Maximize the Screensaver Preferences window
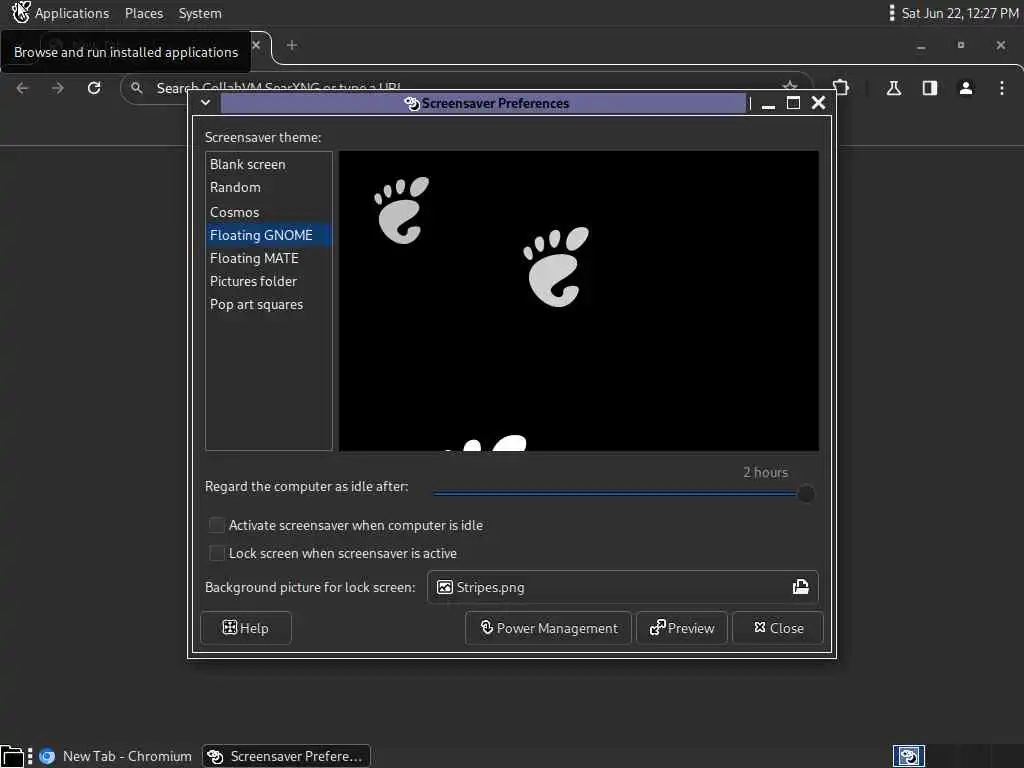The width and height of the screenshot is (1024, 768). click(x=793, y=103)
